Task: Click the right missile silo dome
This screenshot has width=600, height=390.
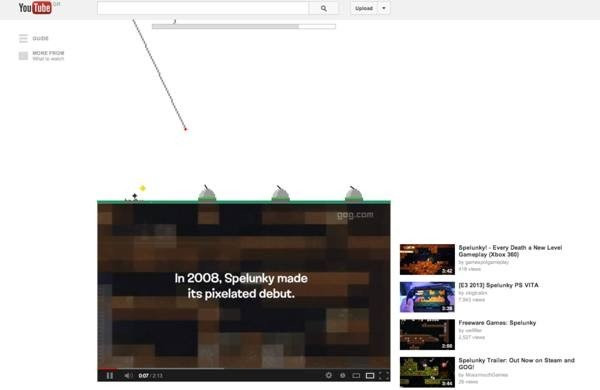Action: pyautogui.click(x=354, y=193)
